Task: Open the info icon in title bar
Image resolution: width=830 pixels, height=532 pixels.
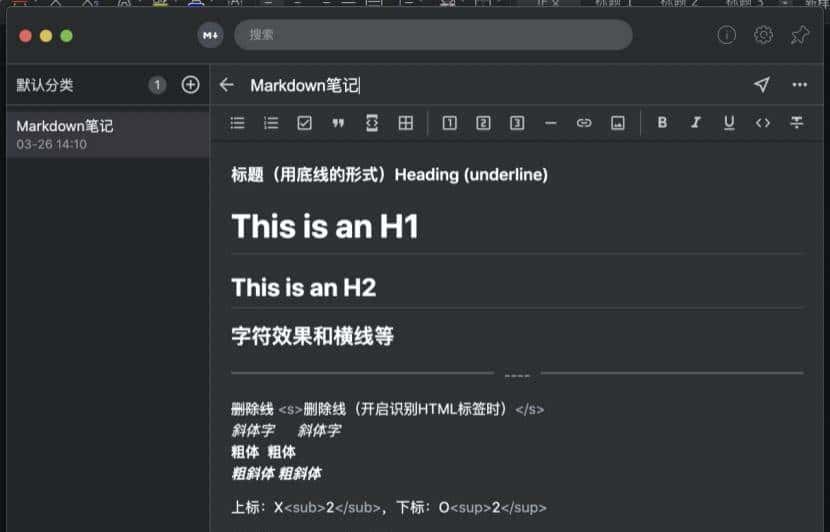Action: click(727, 35)
